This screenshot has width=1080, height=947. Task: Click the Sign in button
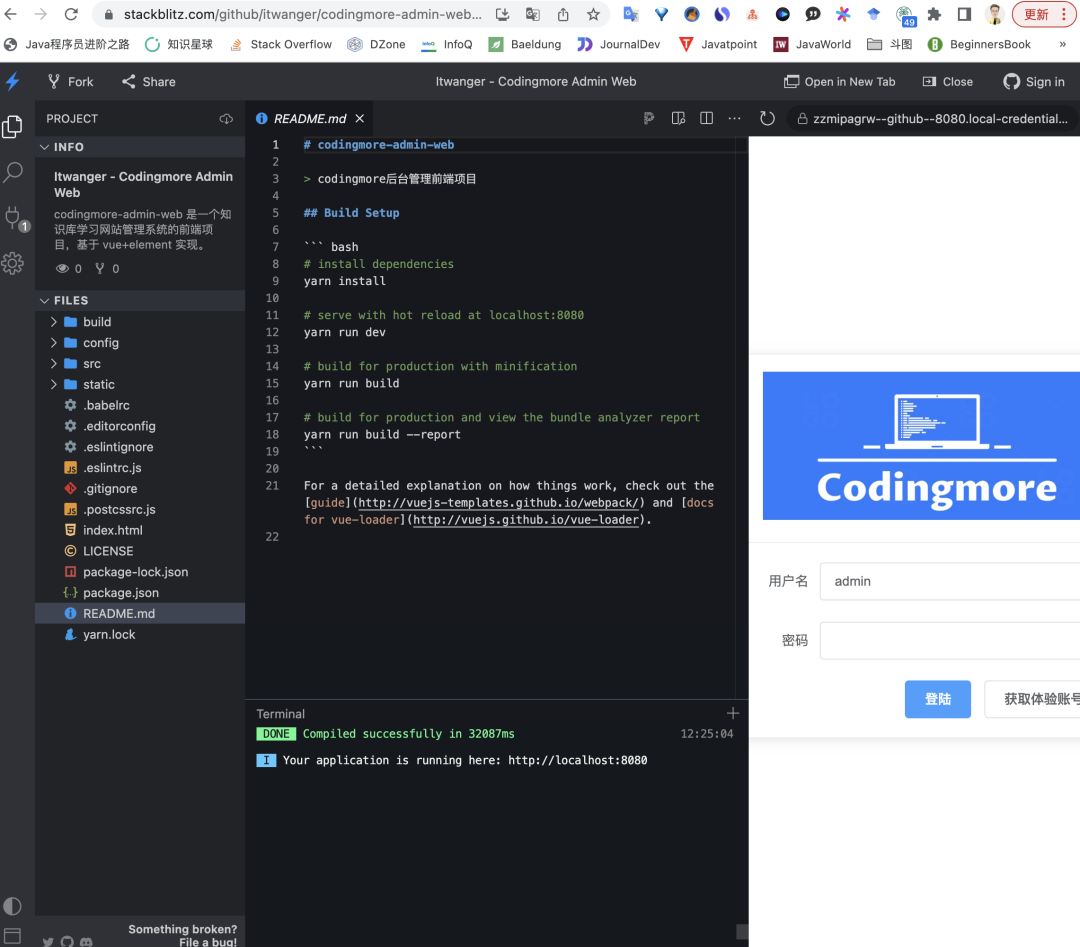(x=1034, y=81)
